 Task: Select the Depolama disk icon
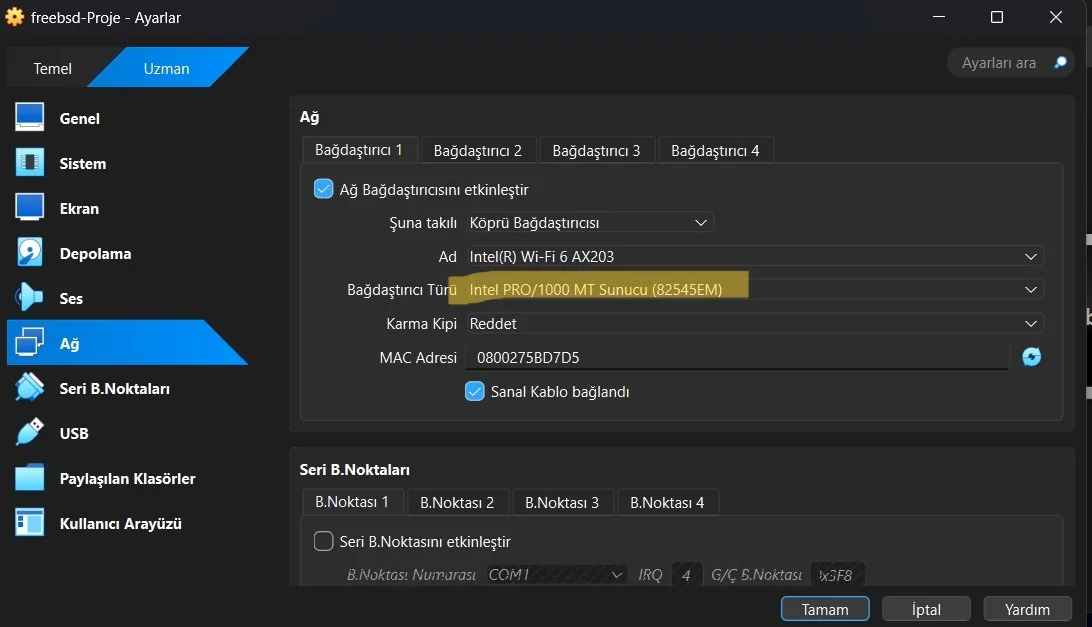(x=30, y=253)
